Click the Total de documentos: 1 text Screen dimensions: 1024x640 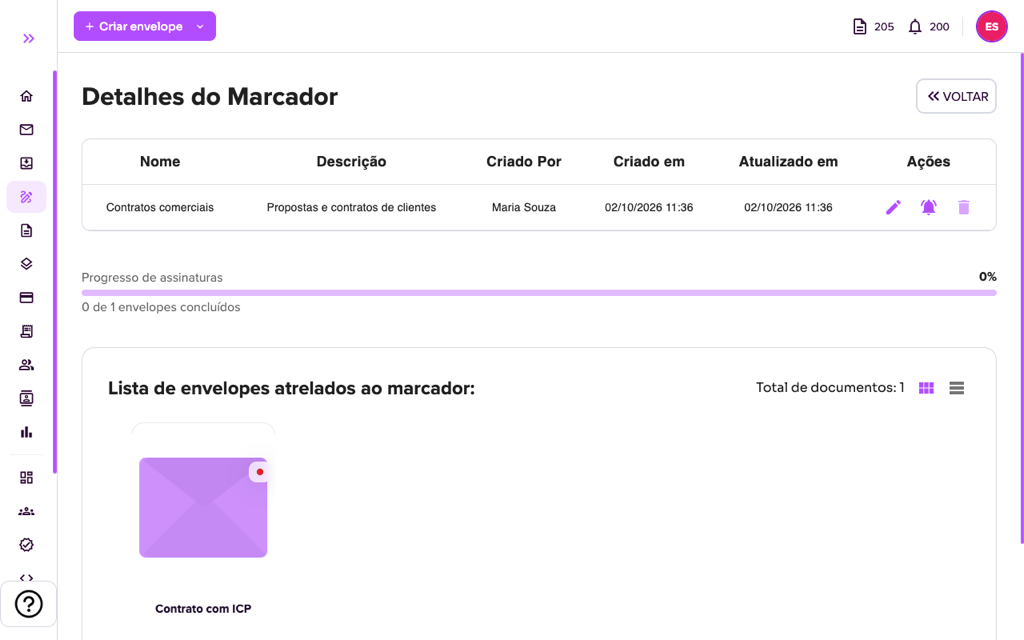(x=830, y=387)
